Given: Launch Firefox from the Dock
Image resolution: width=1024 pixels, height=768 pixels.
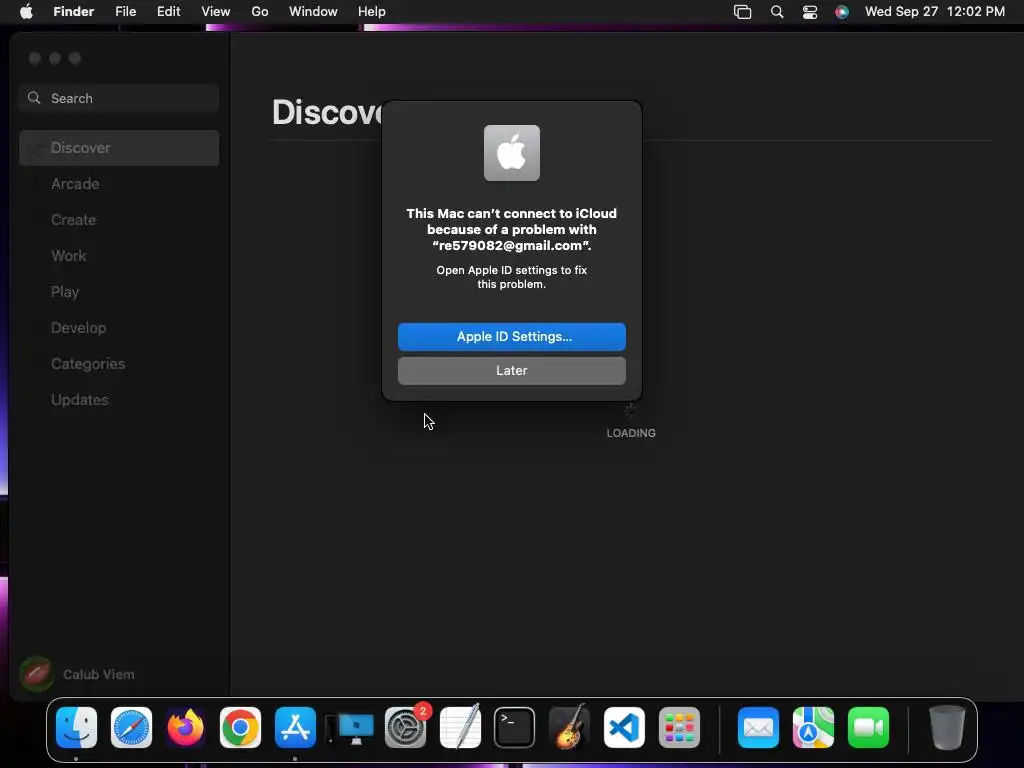Looking at the screenshot, I should click(x=185, y=728).
